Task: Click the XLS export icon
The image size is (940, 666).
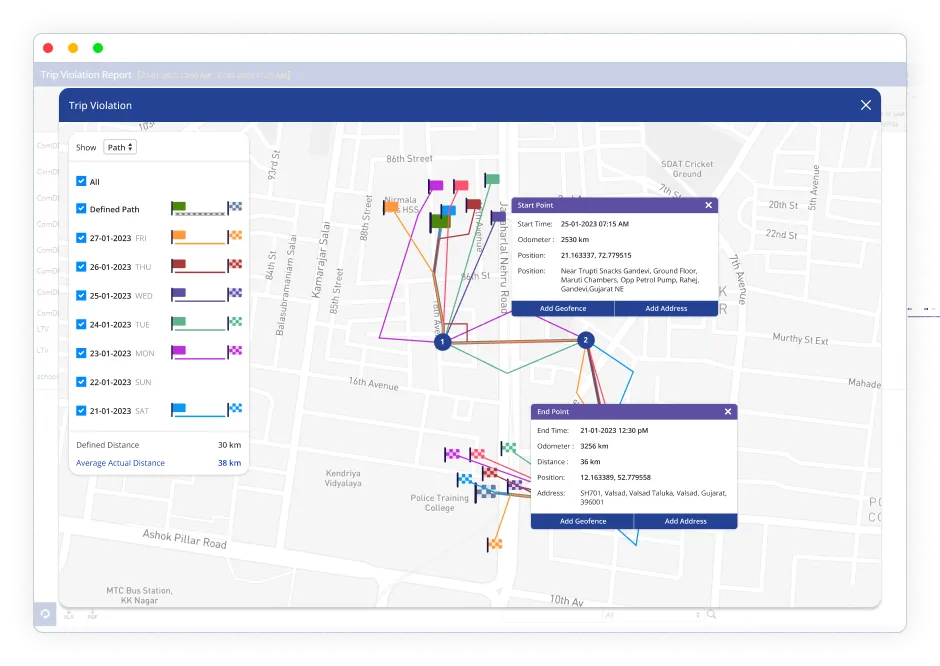Action: pos(69,614)
